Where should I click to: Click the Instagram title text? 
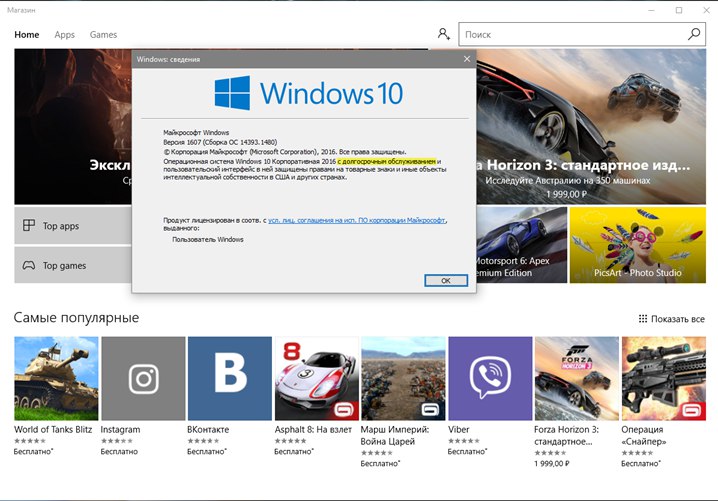click(x=120, y=430)
